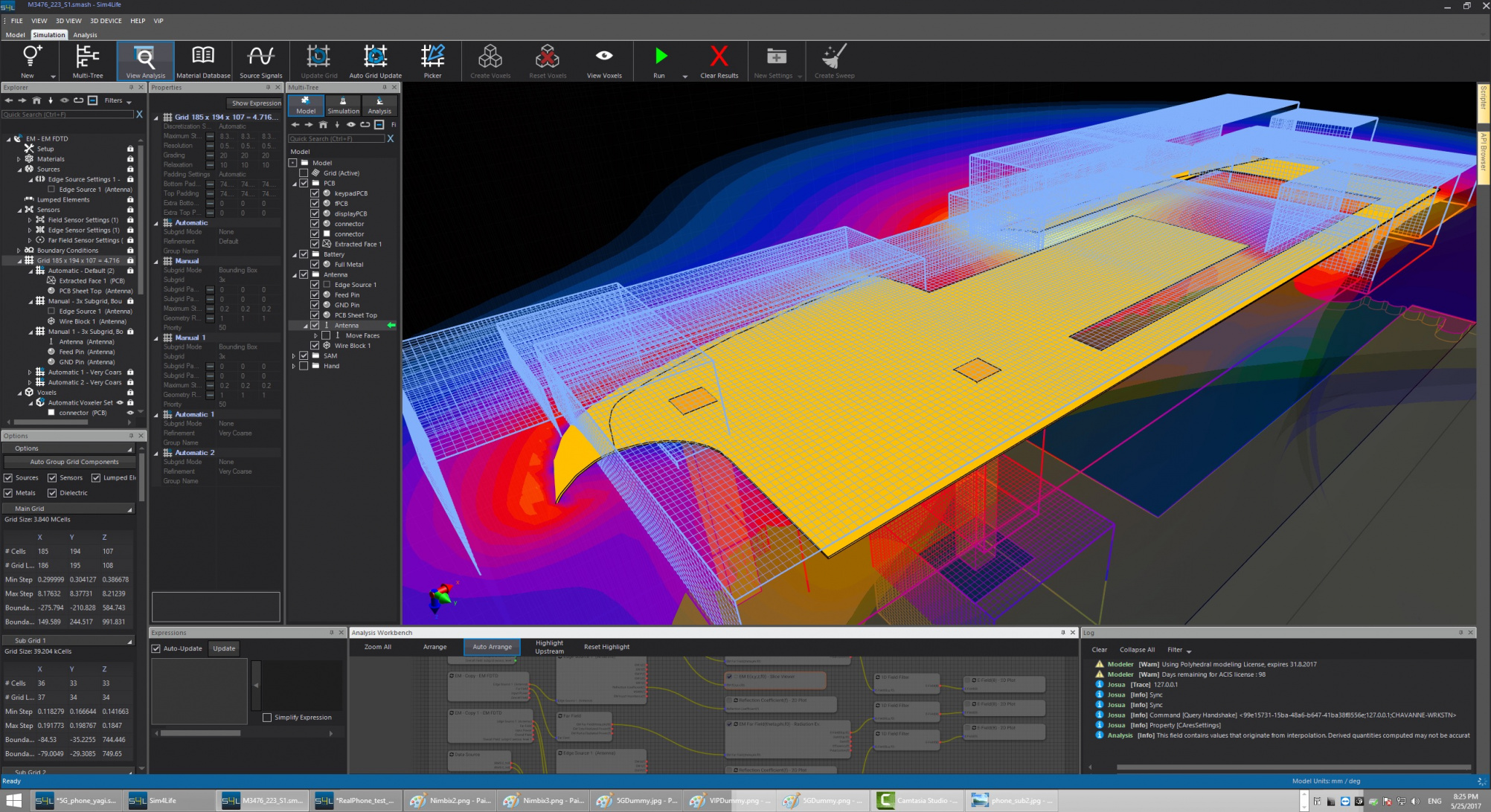Screen dimensions: 1491x812
Task: Click the Show Expression button
Action: point(255,103)
